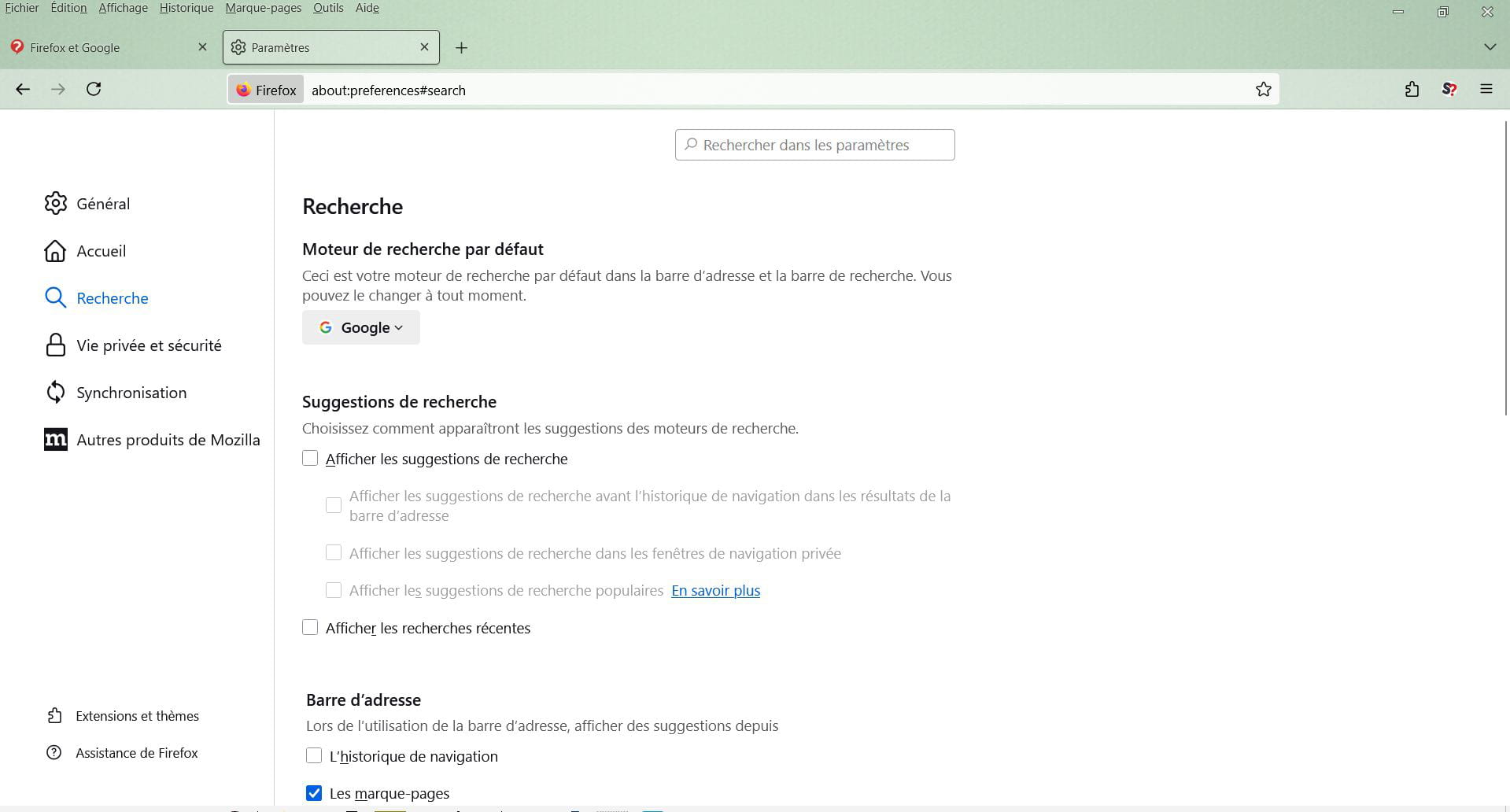
Task: Enable Afficher les recherches récentes
Action: click(x=310, y=627)
